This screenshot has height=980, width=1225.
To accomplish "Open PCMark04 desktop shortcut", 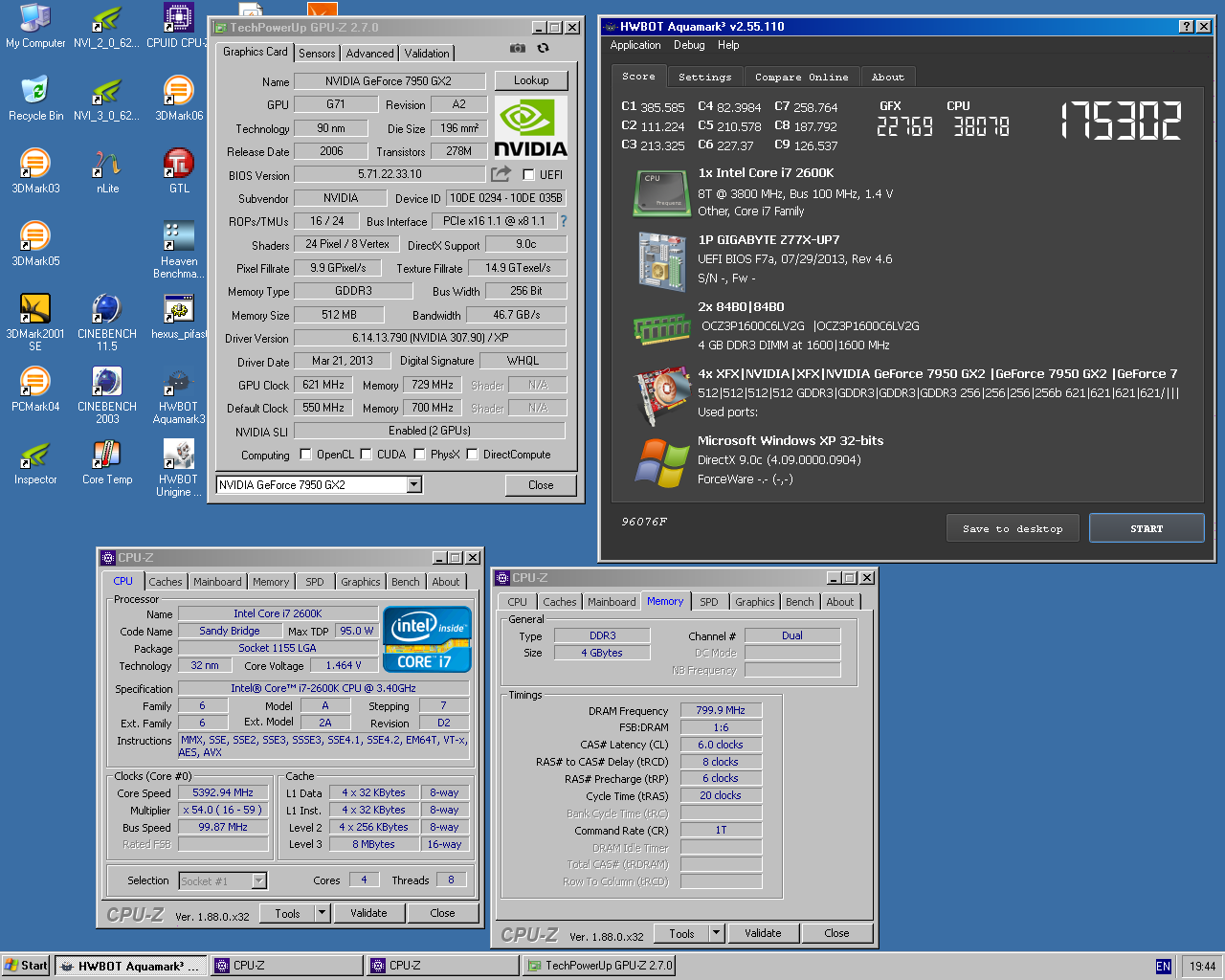I will 35,390.
